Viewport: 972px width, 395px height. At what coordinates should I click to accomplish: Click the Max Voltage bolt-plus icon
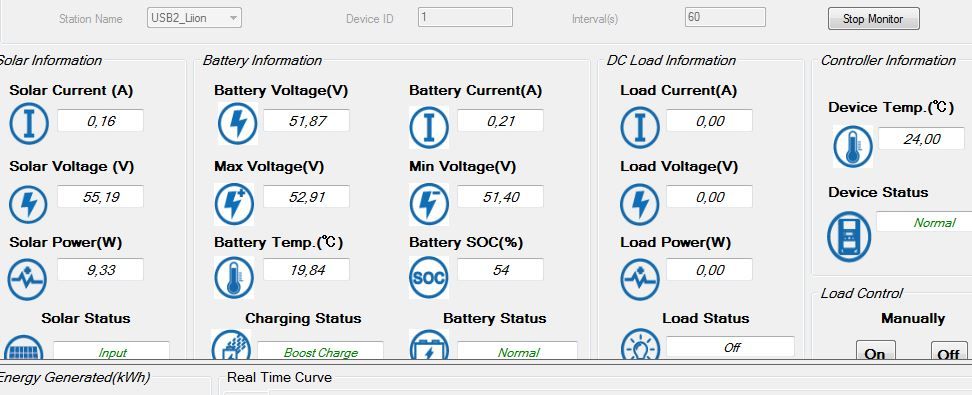(x=234, y=204)
